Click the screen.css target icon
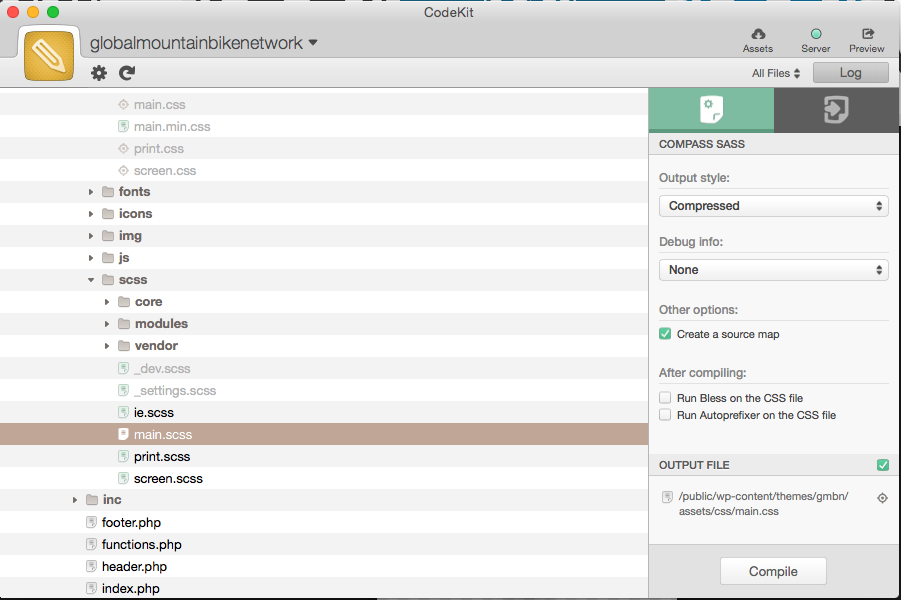This screenshot has height=600, width=901. 123,171
